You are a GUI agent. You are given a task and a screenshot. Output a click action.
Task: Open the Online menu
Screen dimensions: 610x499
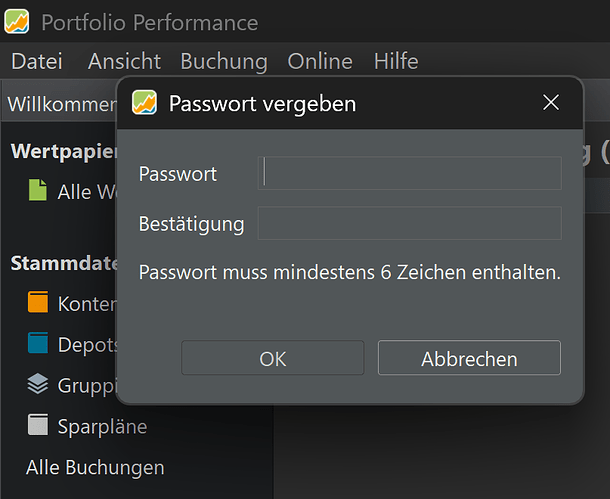[x=320, y=62]
